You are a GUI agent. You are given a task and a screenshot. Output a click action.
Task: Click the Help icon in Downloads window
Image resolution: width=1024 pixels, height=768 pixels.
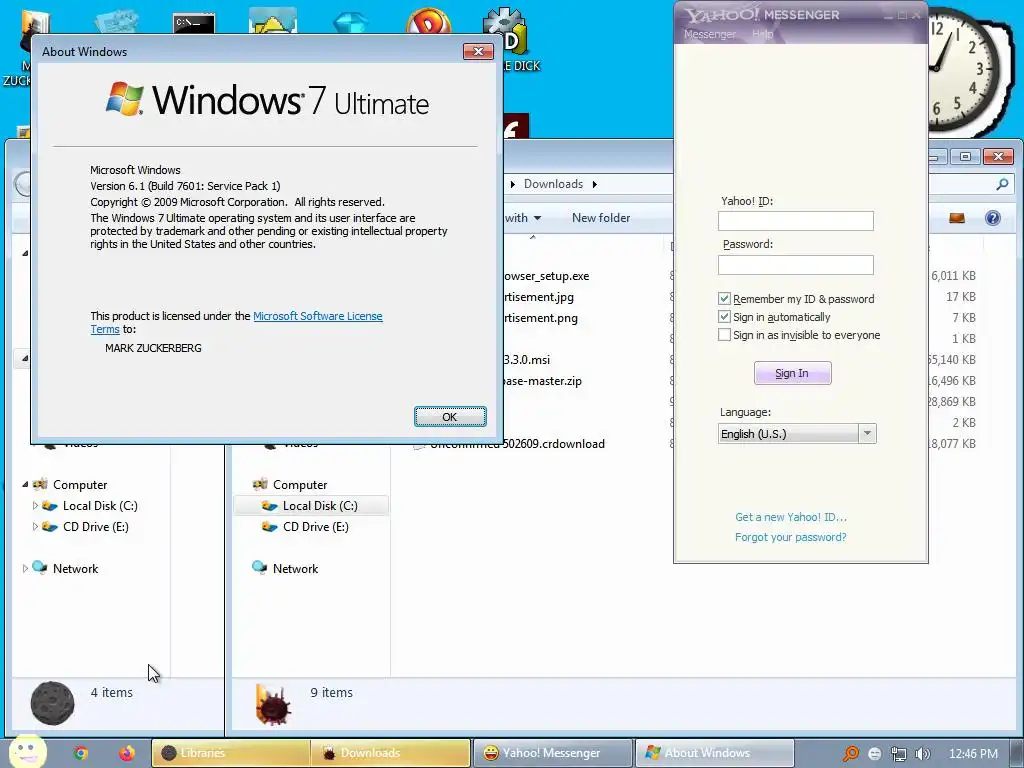pyautogui.click(x=993, y=218)
